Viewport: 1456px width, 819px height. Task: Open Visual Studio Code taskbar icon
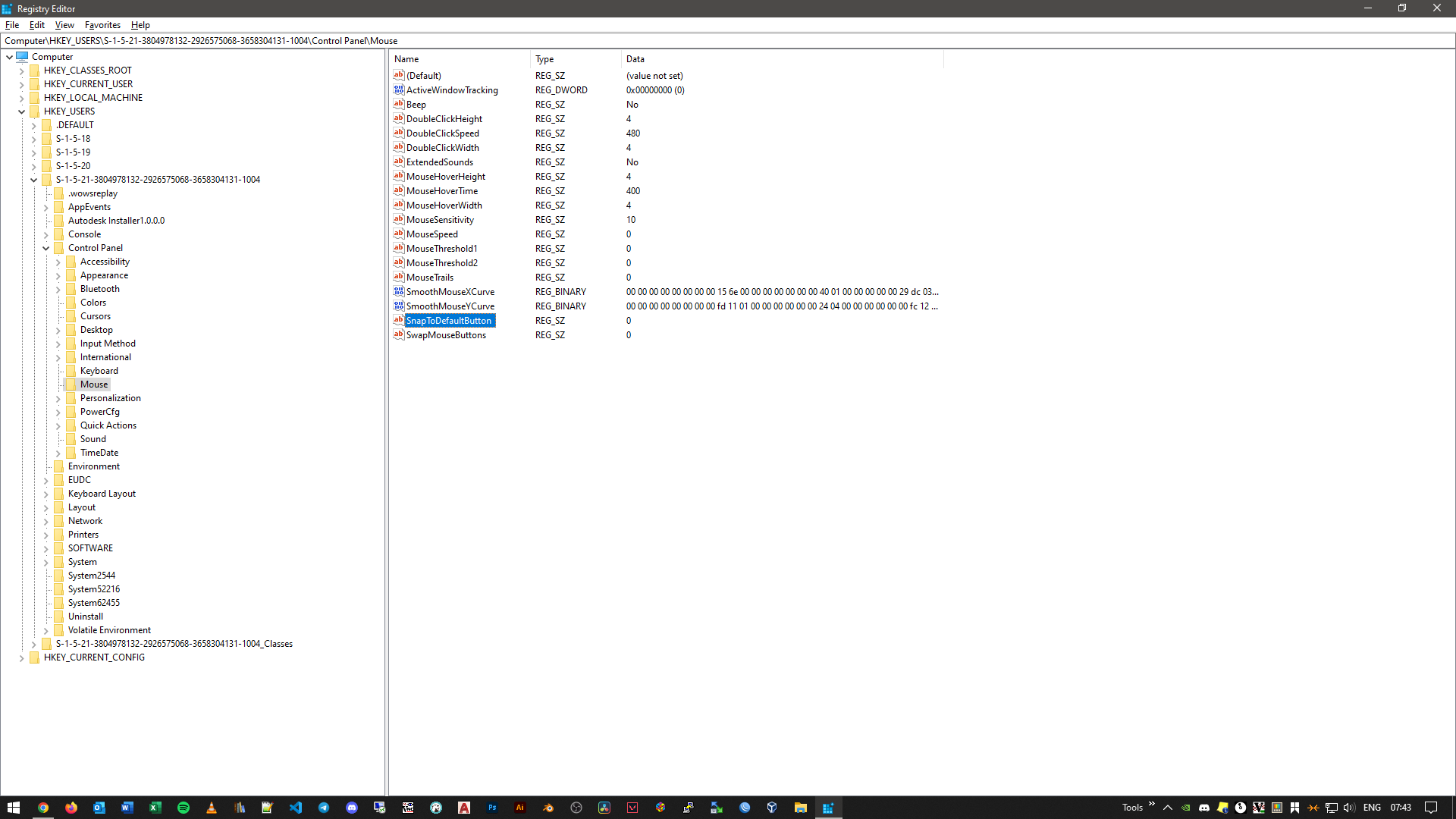pos(296,808)
